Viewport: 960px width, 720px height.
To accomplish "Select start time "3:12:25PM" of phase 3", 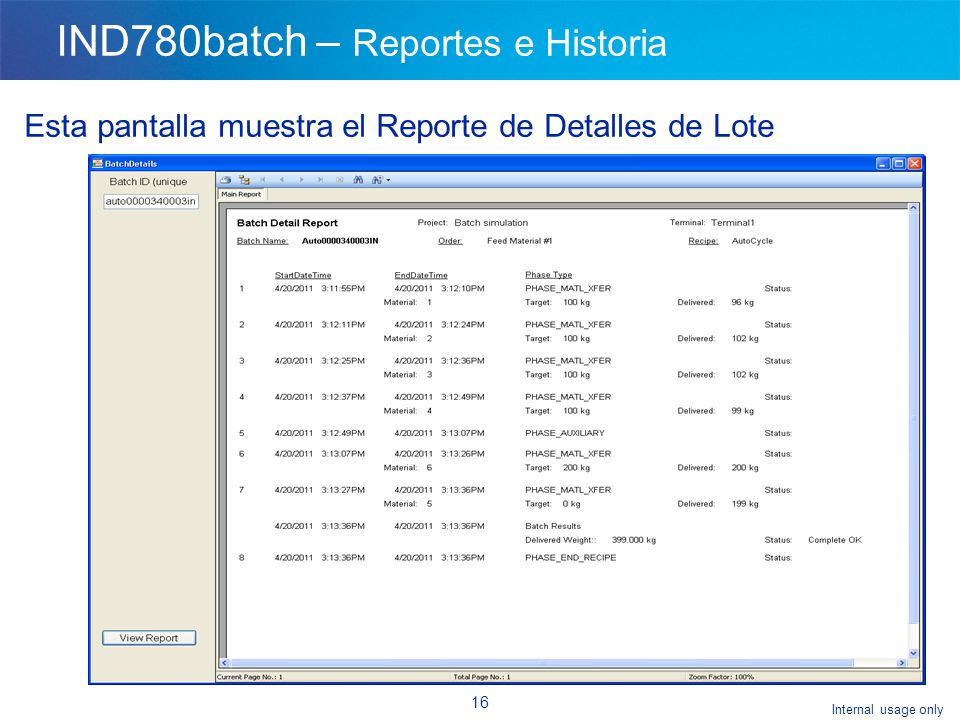I will click(x=343, y=361).
